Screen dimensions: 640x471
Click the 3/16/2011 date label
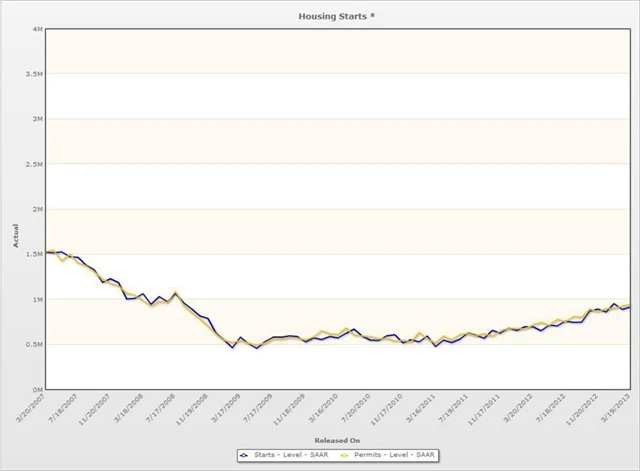(420, 408)
